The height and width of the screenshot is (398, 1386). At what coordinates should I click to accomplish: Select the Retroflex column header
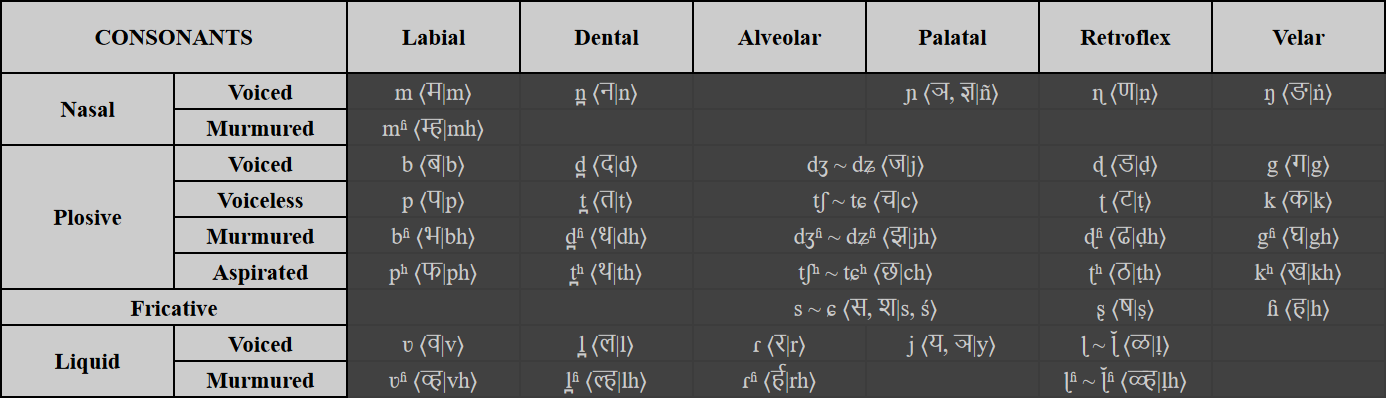(x=1126, y=38)
